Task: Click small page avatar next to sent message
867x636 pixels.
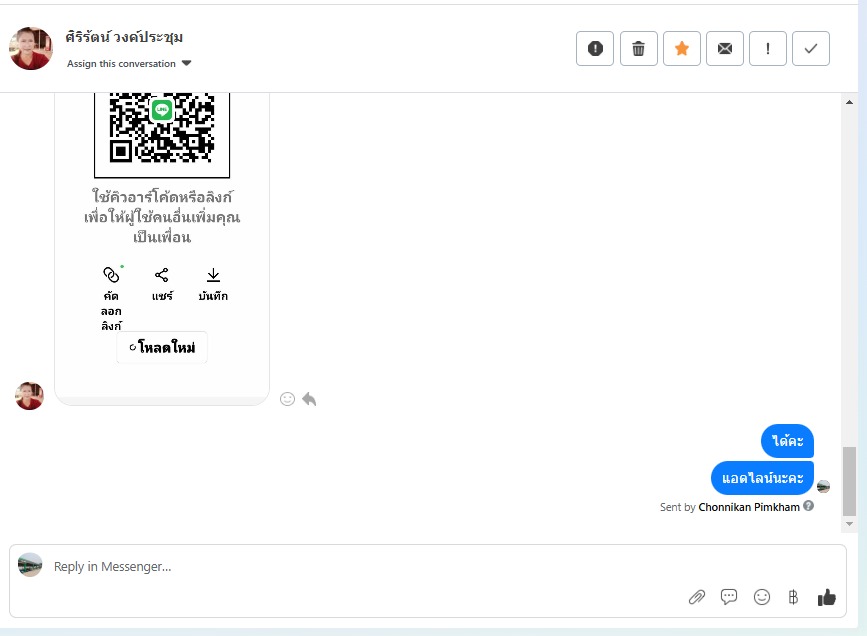Action: 823,486
